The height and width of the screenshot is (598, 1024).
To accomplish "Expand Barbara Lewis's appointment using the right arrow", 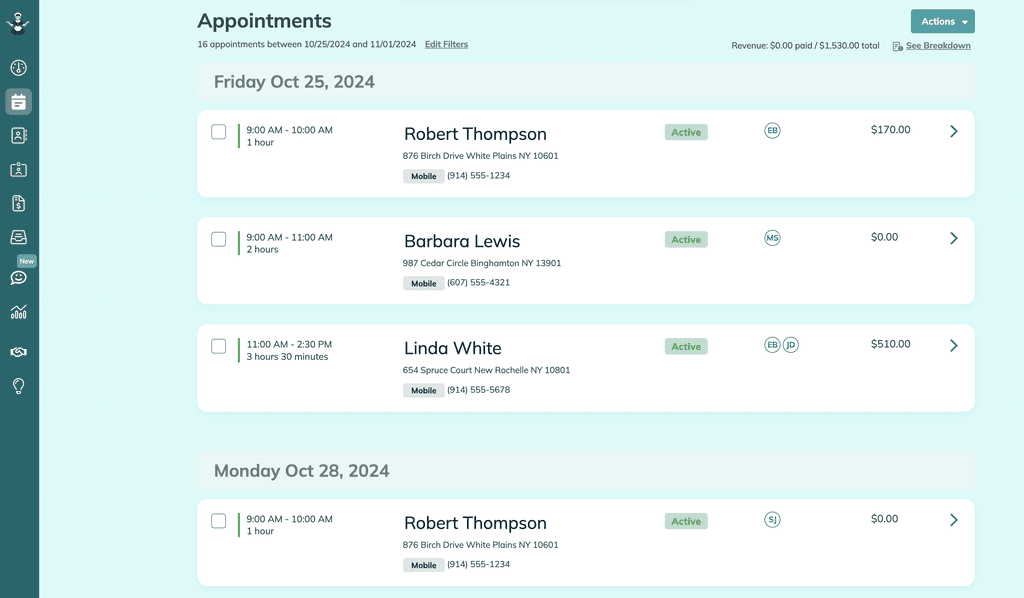I will click(953, 238).
